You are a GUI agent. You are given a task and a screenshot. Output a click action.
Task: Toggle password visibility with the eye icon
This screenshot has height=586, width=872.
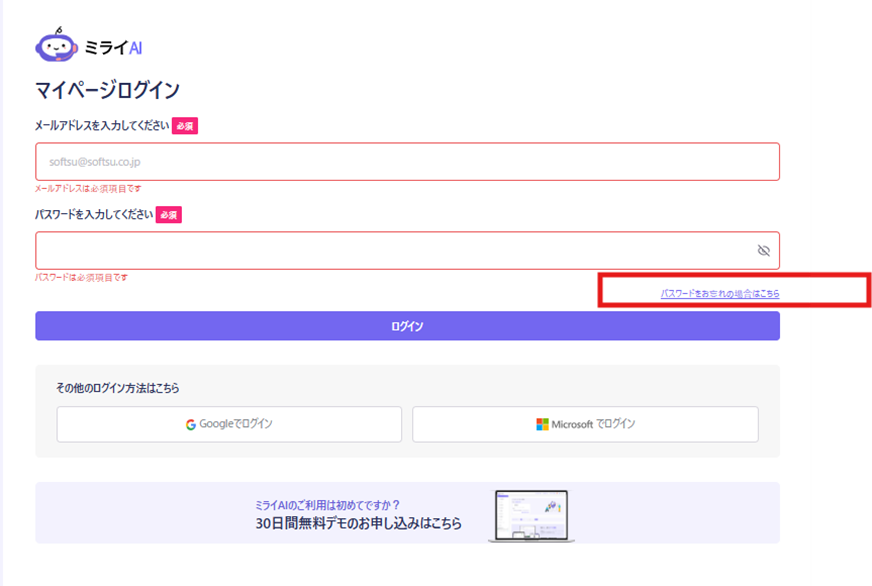tap(763, 250)
